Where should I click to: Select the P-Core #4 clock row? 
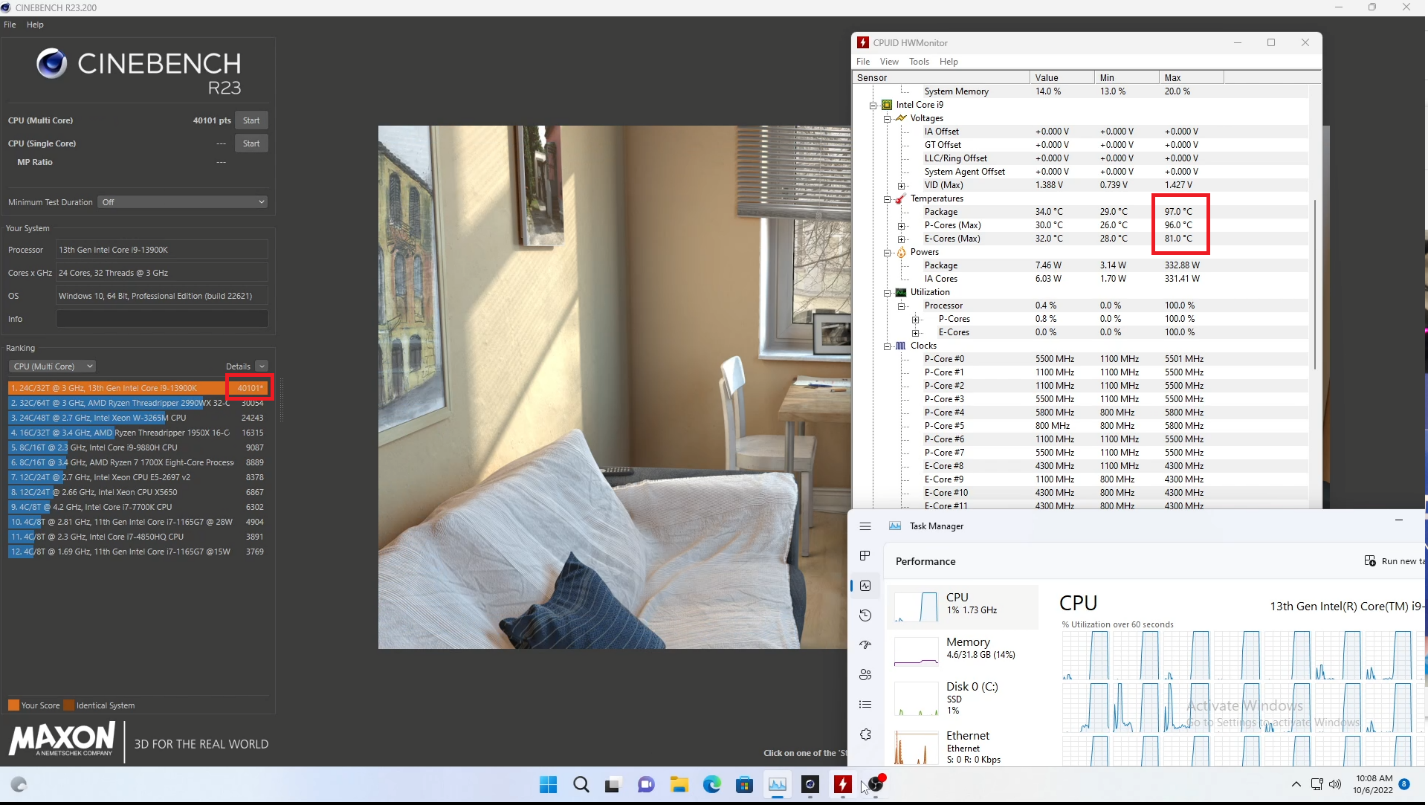tap(1080, 412)
